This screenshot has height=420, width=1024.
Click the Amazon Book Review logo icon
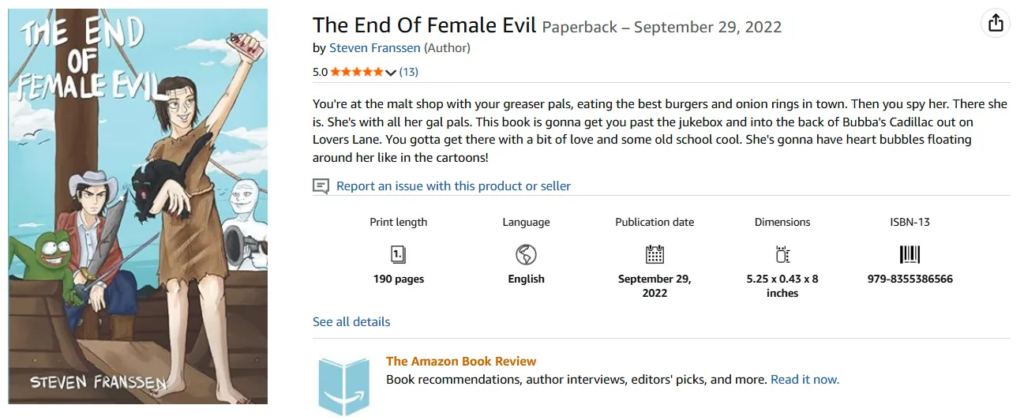click(344, 384)
